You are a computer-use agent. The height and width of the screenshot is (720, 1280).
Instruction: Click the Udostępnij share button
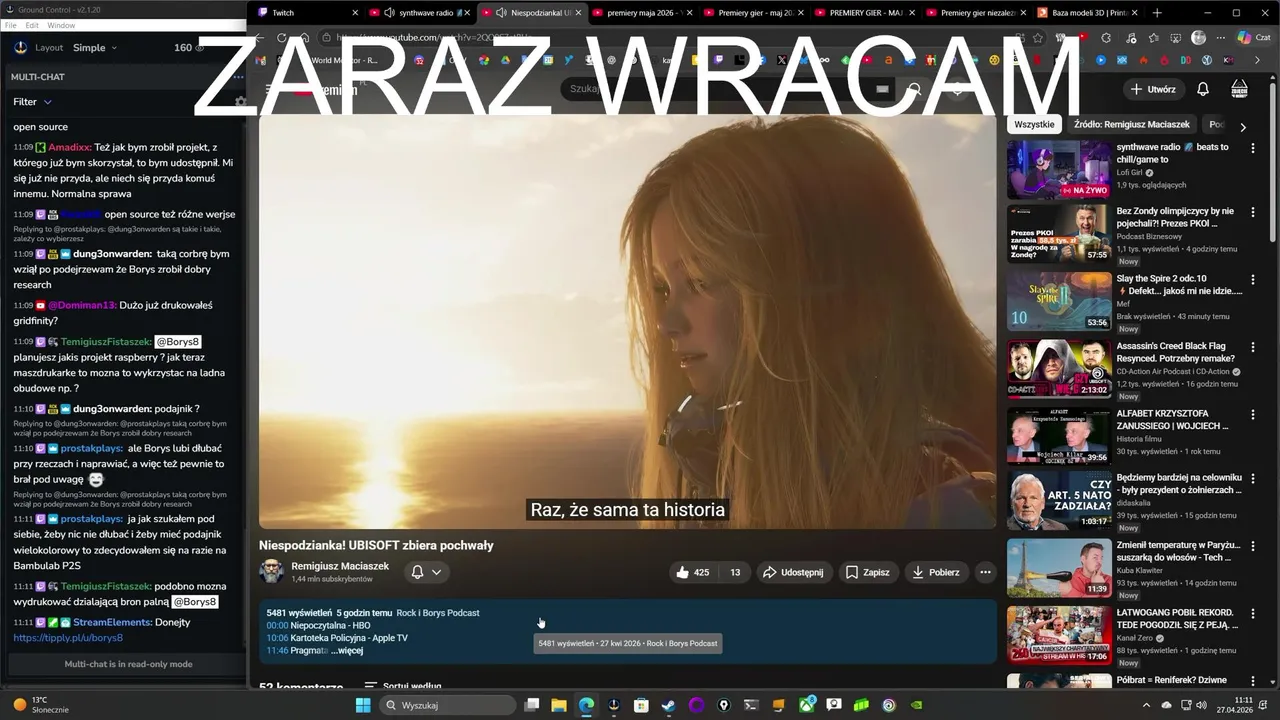point(793,572)
